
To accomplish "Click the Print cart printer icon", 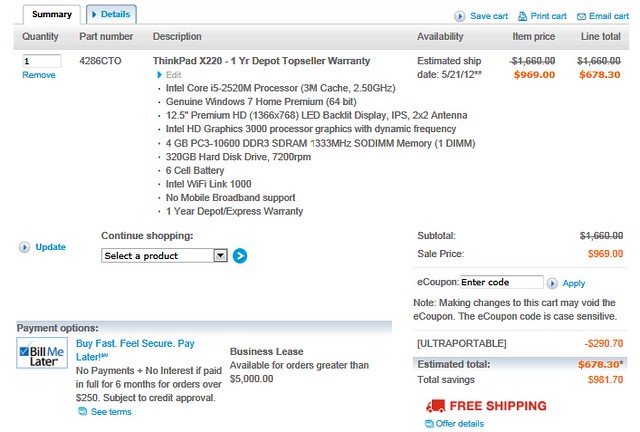I will click(522, 16).
